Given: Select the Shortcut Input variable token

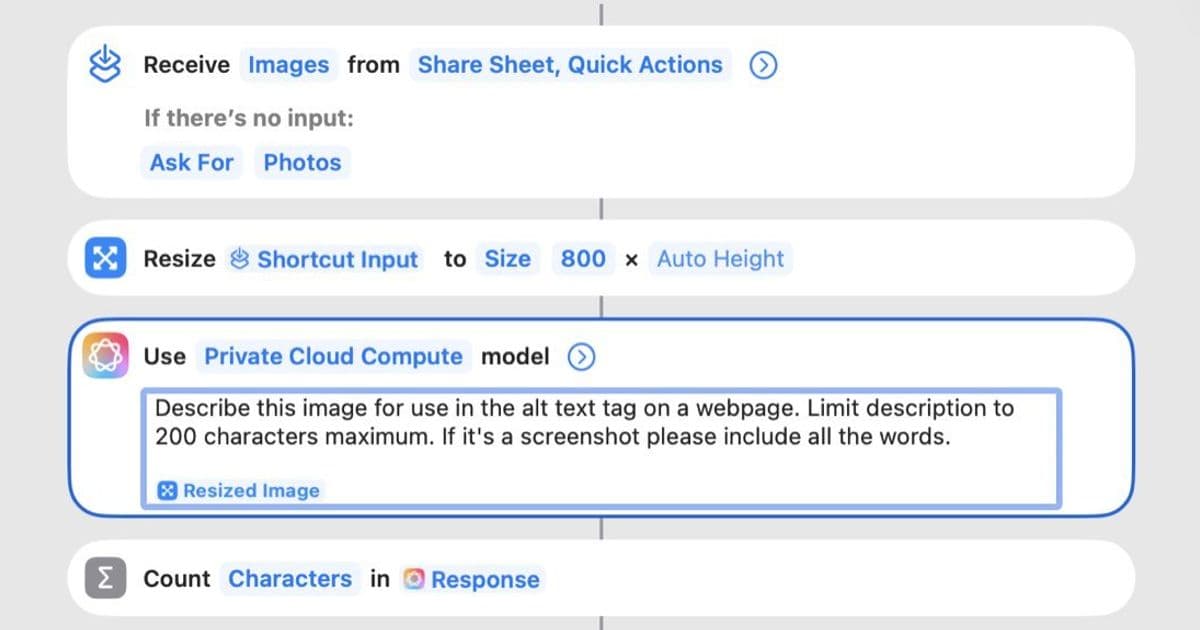Looking at the screenshot, I should [324, 259].
